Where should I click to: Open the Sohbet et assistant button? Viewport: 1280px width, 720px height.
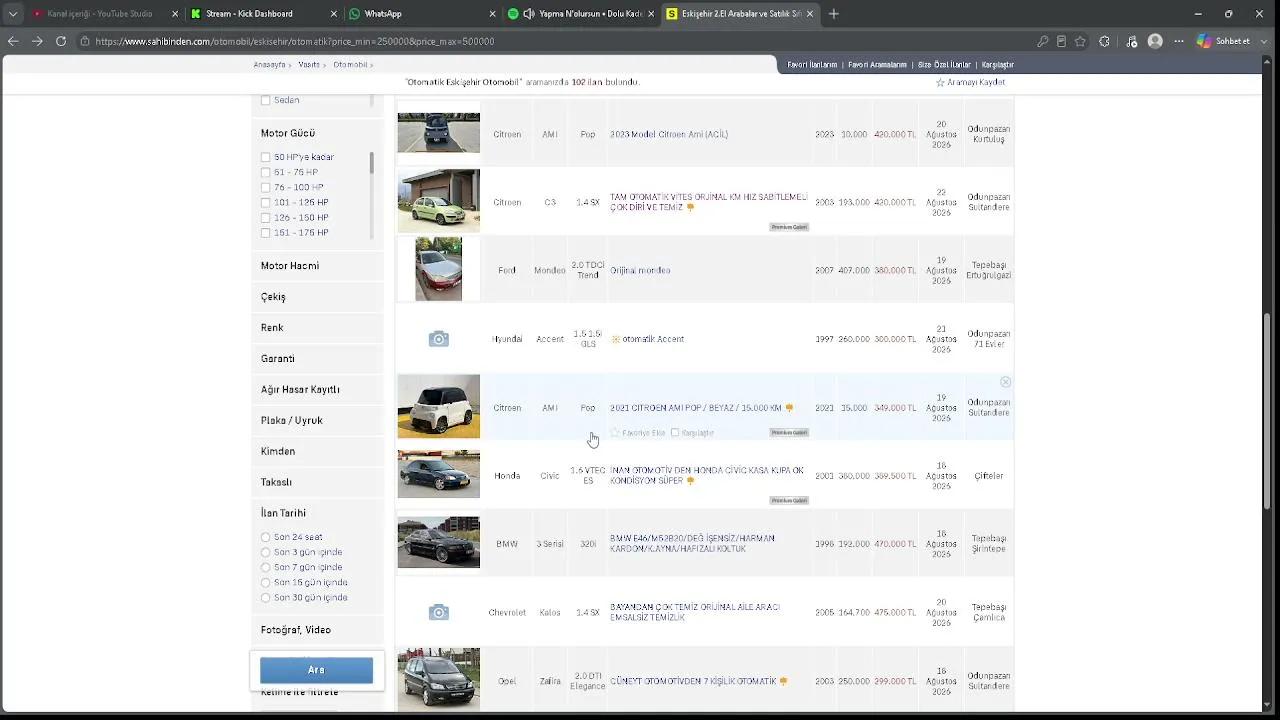pos(1224,41)
